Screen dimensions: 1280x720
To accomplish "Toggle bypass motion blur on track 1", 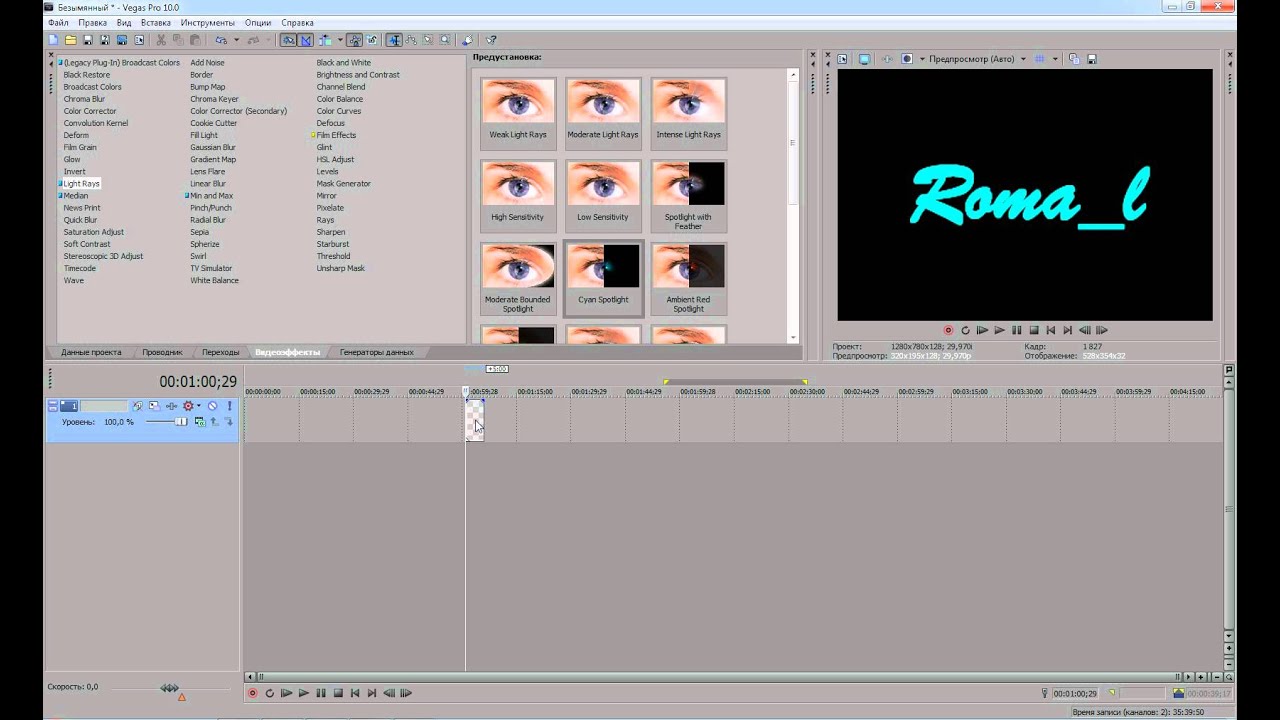I will click(x=138, y=406).
